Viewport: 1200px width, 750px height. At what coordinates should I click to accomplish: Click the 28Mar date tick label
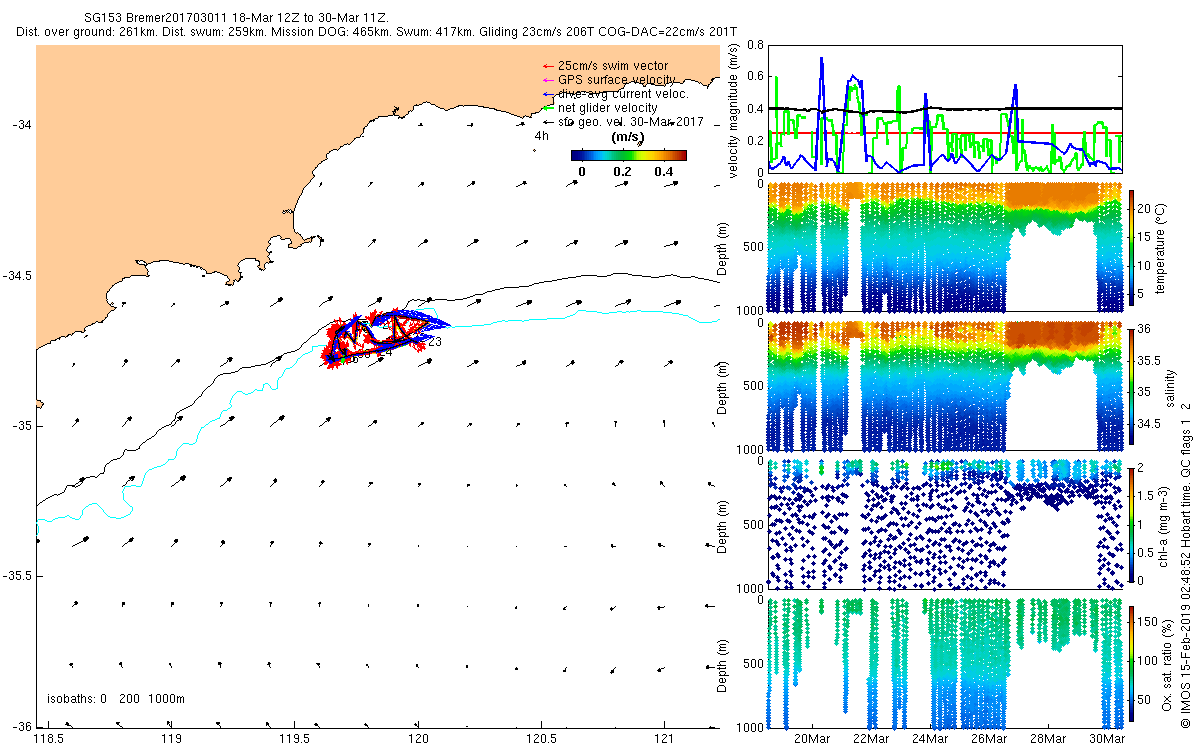pos(1049,739)
